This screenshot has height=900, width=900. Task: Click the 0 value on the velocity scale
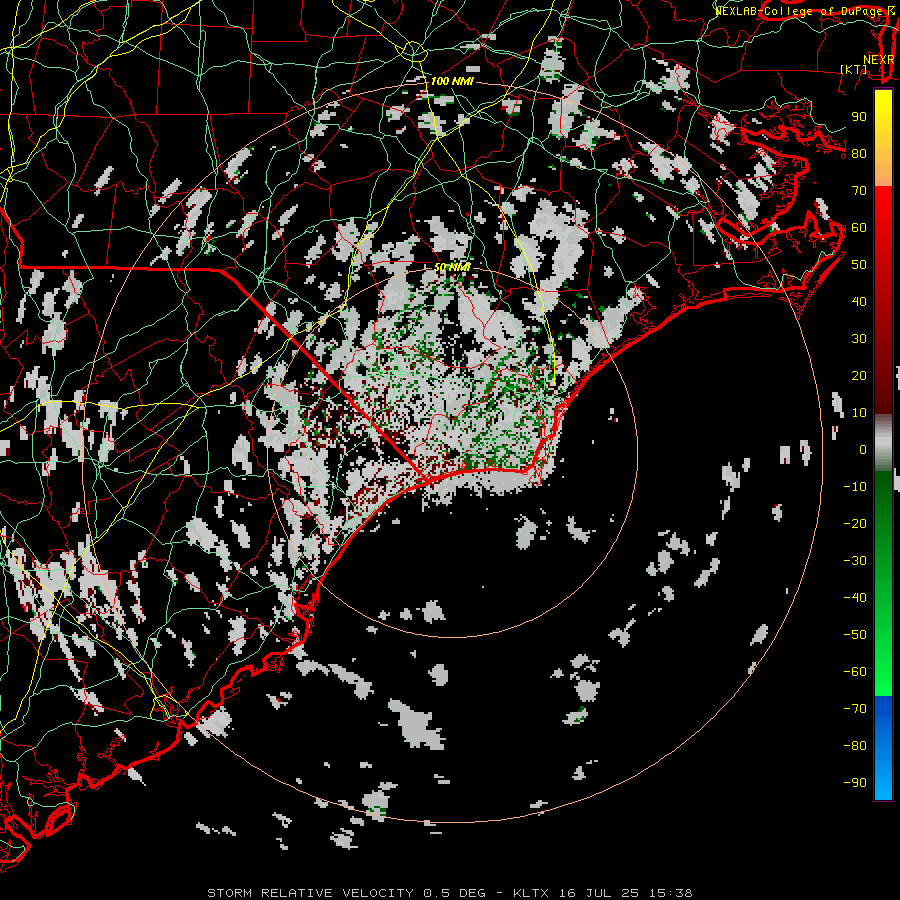pos(863,449)
